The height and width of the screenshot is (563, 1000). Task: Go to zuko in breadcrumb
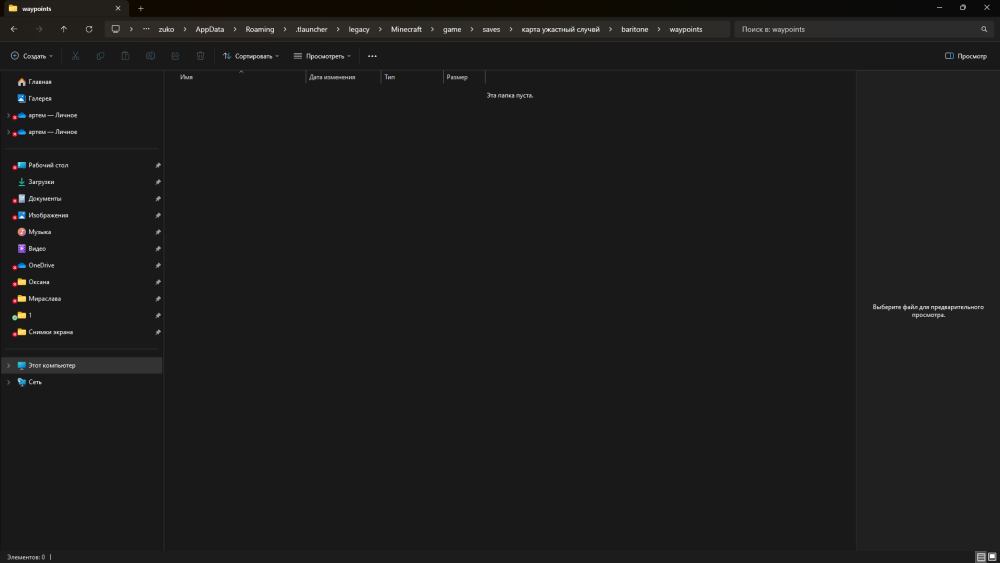pyautogui.click(x=166, y=29)
